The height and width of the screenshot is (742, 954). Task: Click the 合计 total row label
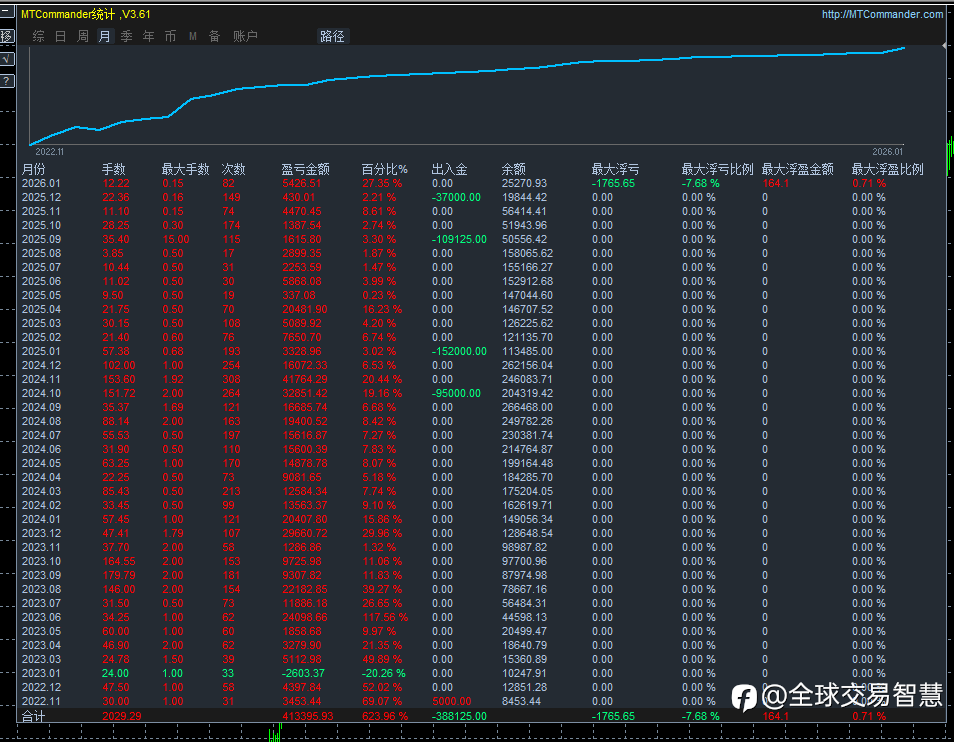(33, 716)
